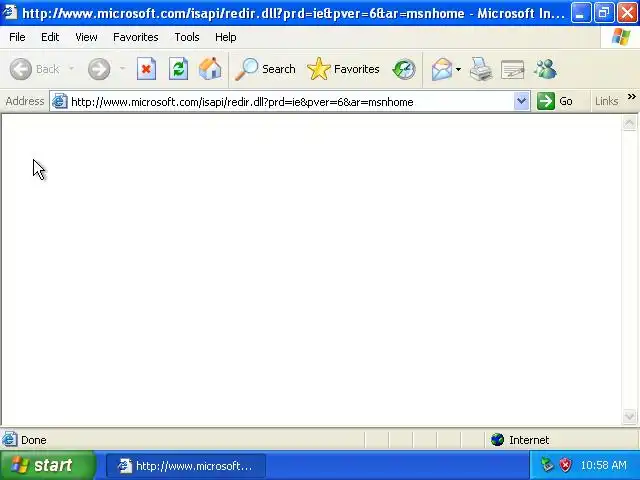The width and height of the screenshot is (640, 480).
Task: Click the green Go button
Action: (555, 101)
